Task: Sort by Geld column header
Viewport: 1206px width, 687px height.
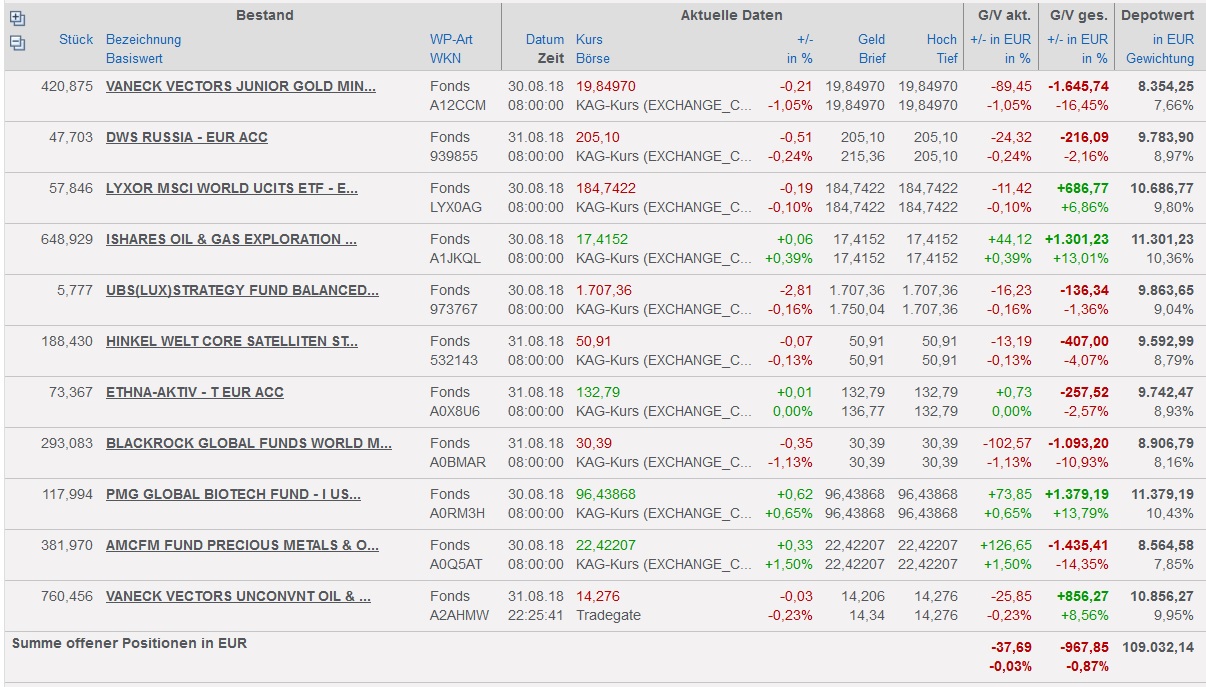Action: (871, 39)
